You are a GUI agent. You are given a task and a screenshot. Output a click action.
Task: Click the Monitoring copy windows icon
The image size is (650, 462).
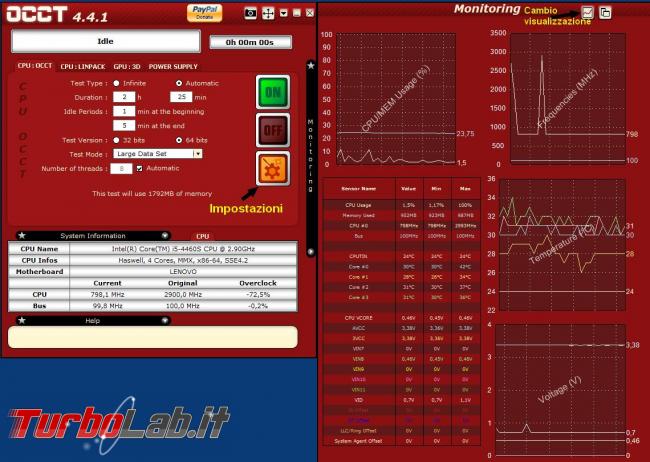(x=605, y=12)
